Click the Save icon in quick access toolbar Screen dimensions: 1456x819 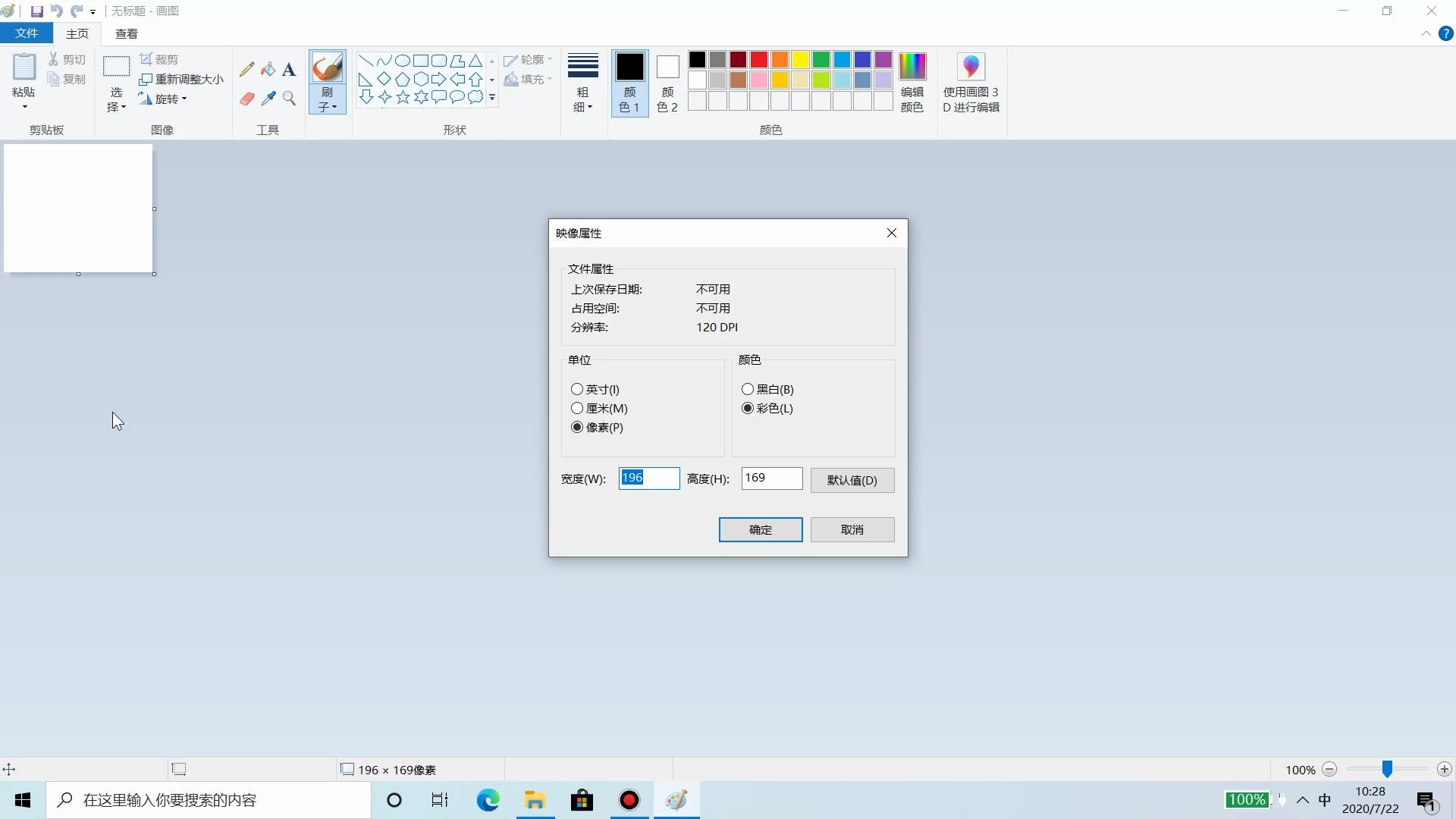click(36, 11)
